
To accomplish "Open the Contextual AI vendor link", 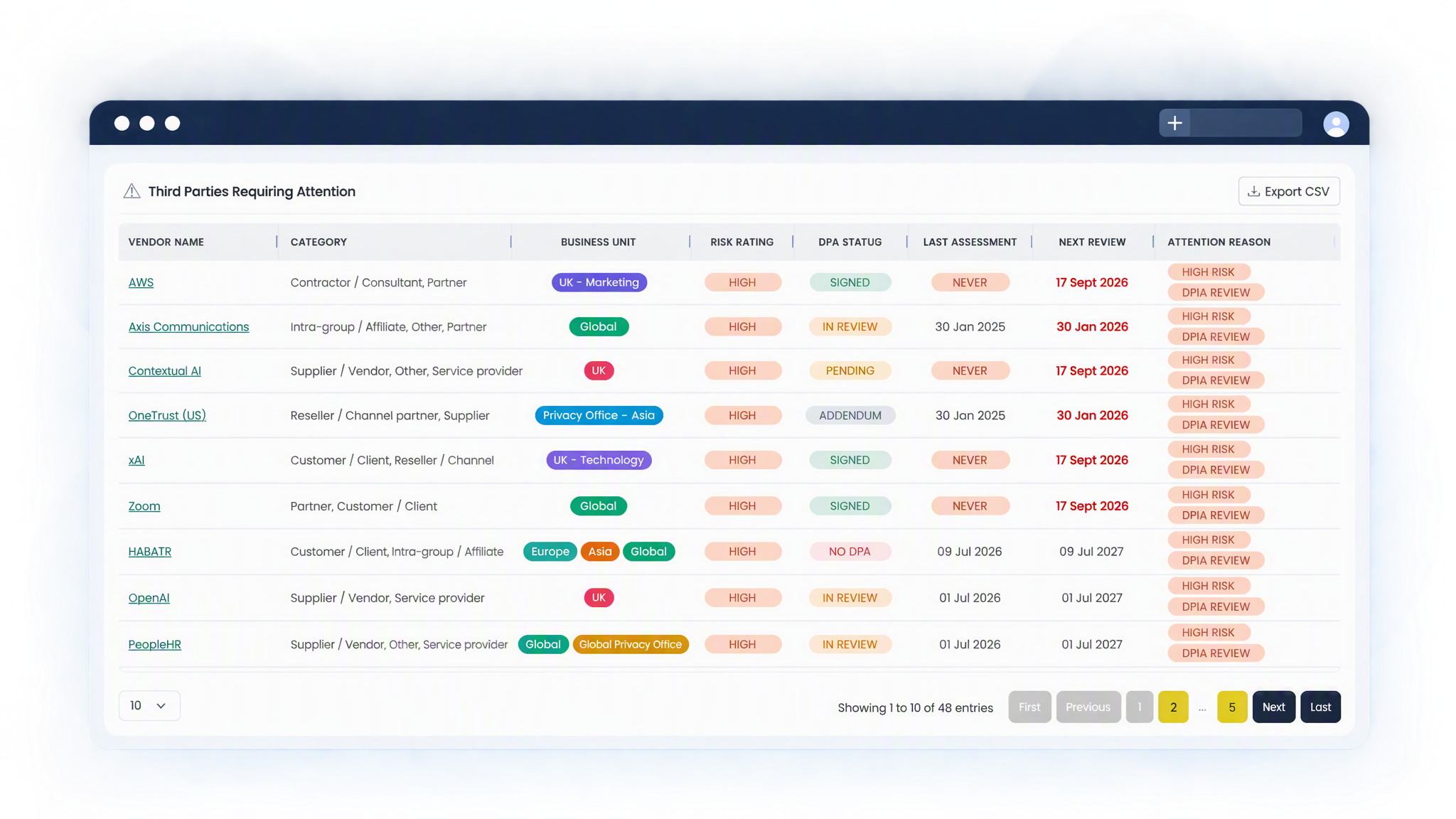I will click(164, 371).
